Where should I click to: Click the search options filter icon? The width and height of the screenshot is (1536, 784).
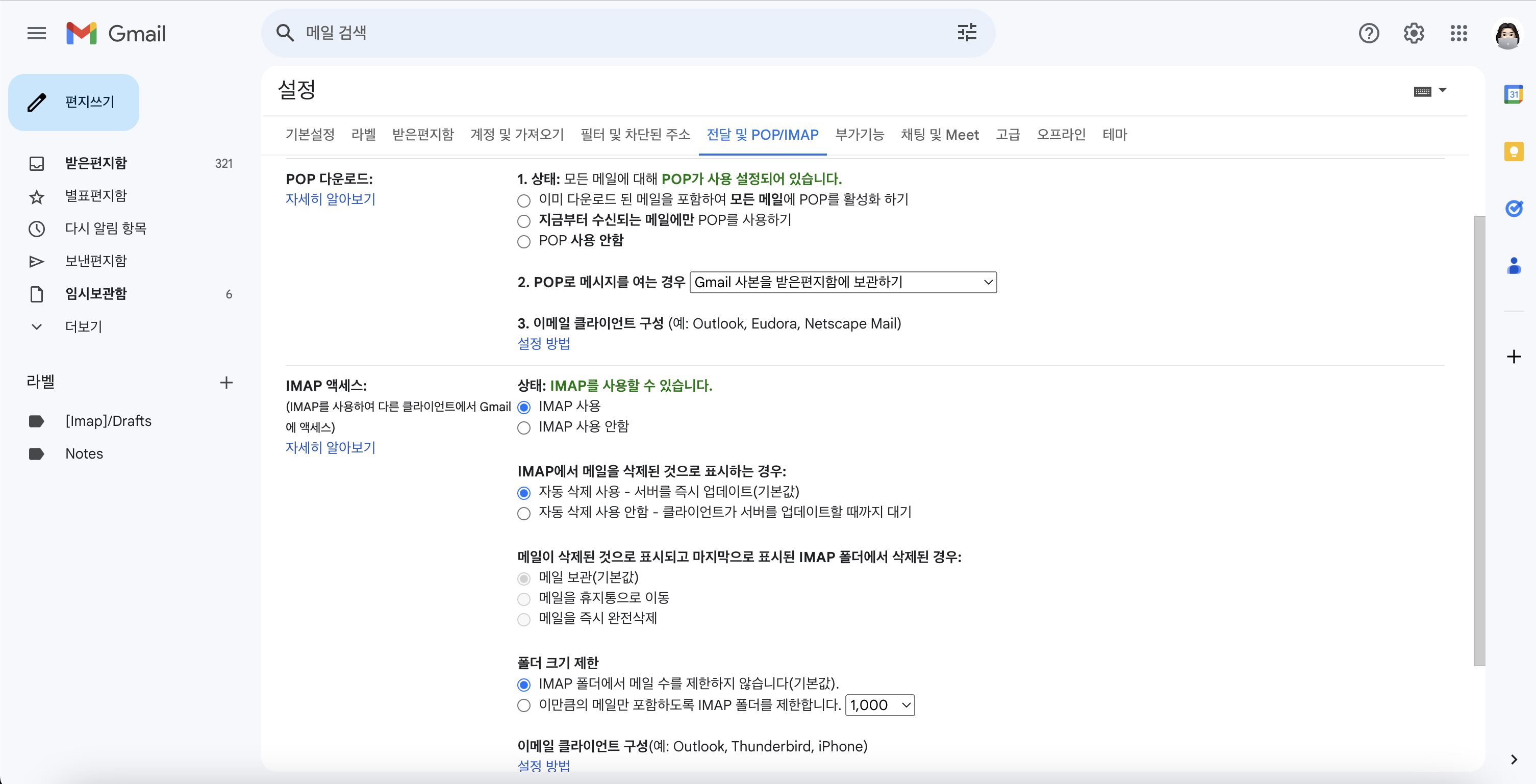coord(967,33)
